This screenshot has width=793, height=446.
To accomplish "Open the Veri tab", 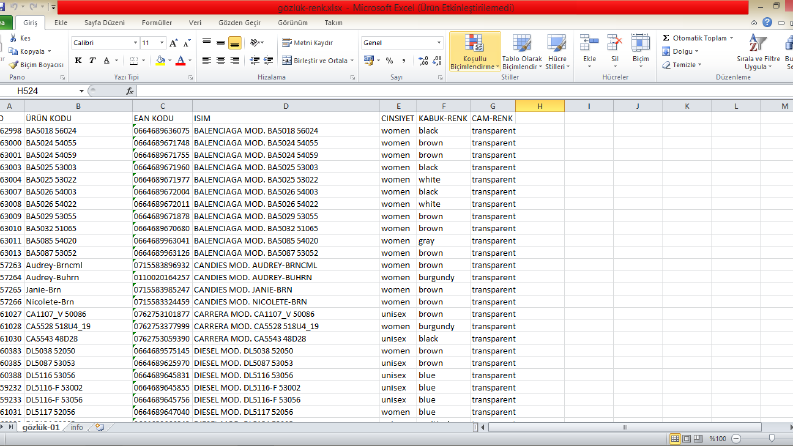I will (195, 23).
